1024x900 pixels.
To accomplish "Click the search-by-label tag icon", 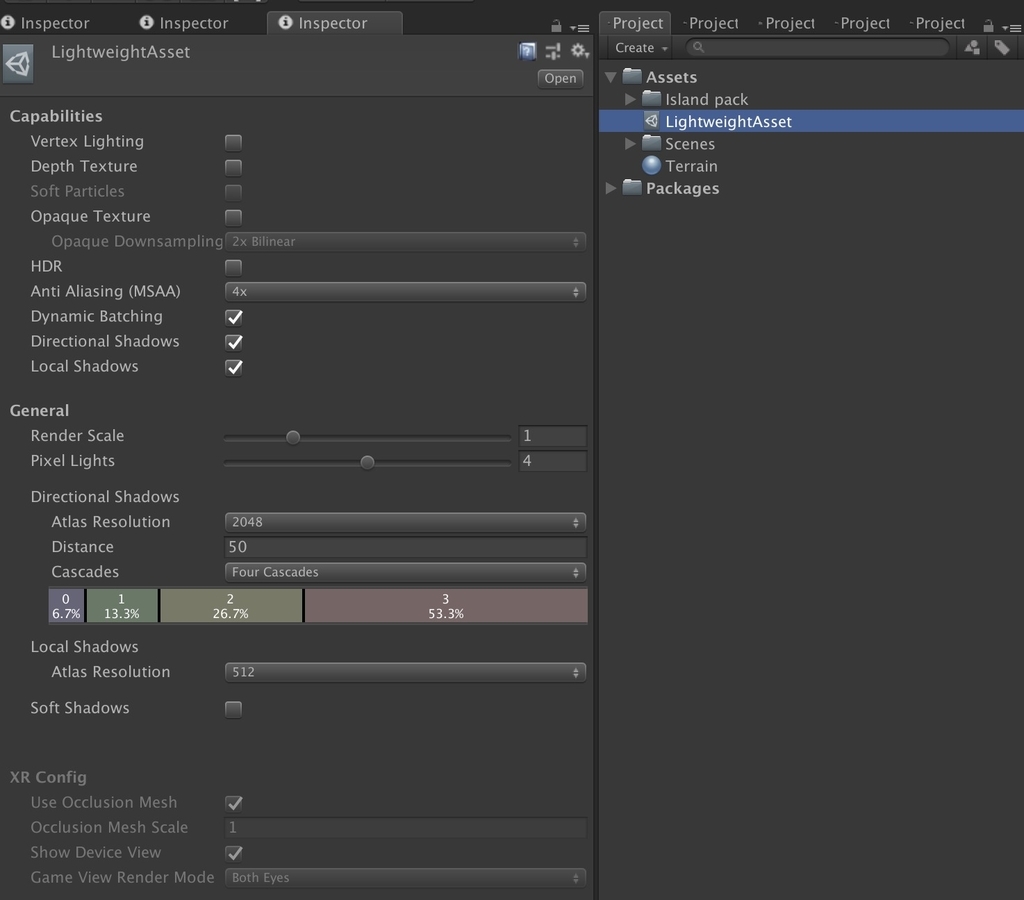I will 1004,46.
